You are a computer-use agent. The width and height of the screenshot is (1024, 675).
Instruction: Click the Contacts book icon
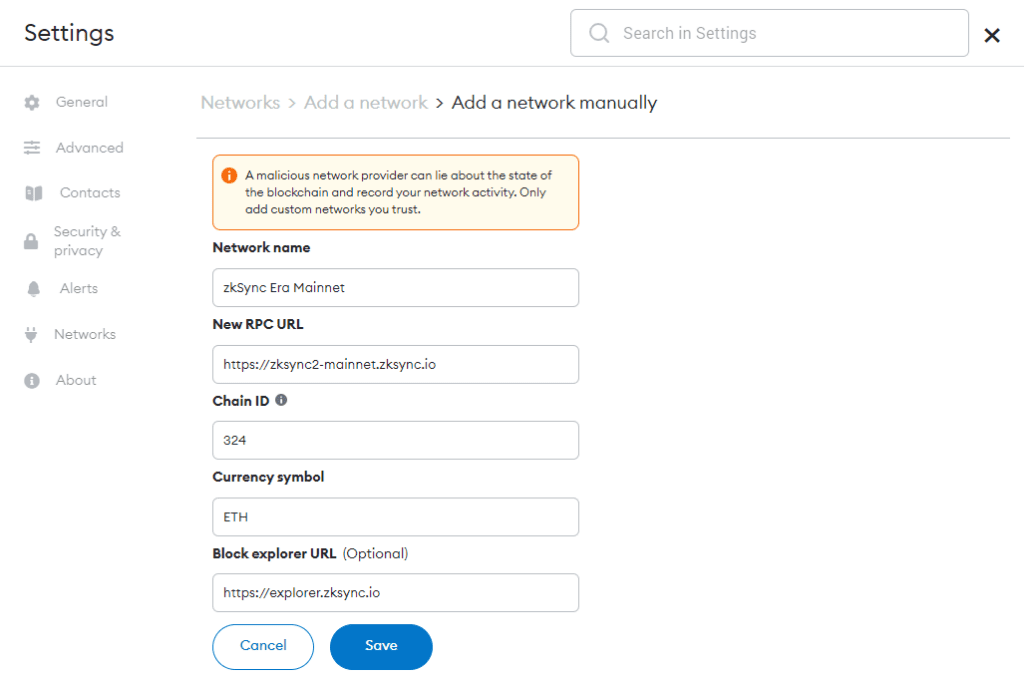34,193
